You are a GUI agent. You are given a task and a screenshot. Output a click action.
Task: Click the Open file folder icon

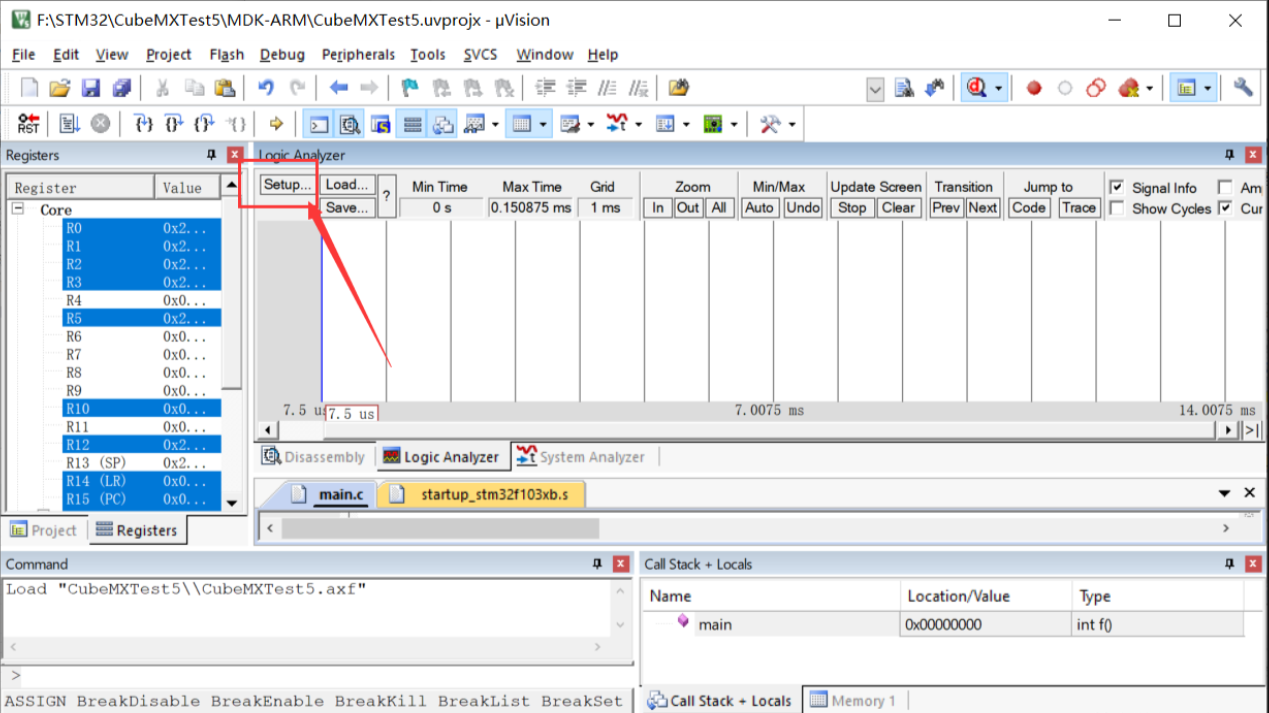click(x=60, y=88)
